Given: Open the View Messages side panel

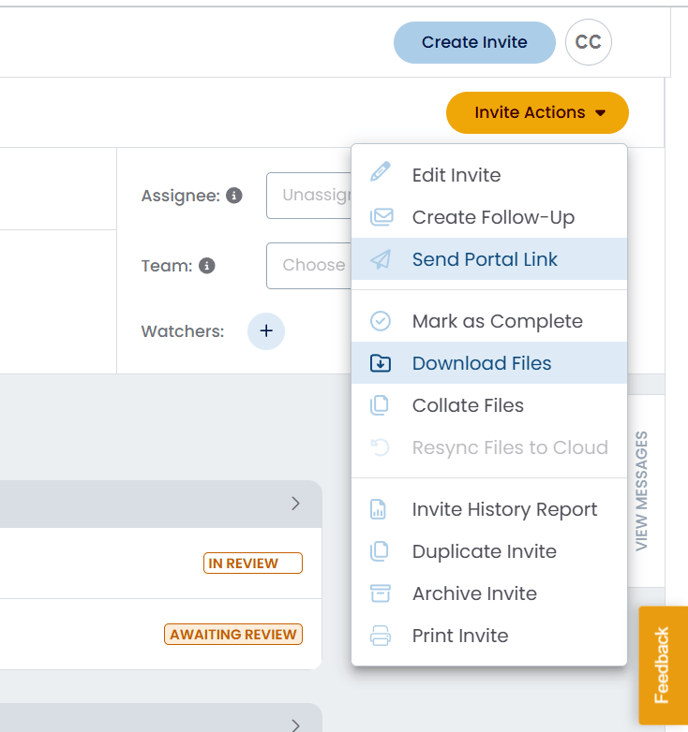Looking at the screenshot, I should tap(642, 490).
